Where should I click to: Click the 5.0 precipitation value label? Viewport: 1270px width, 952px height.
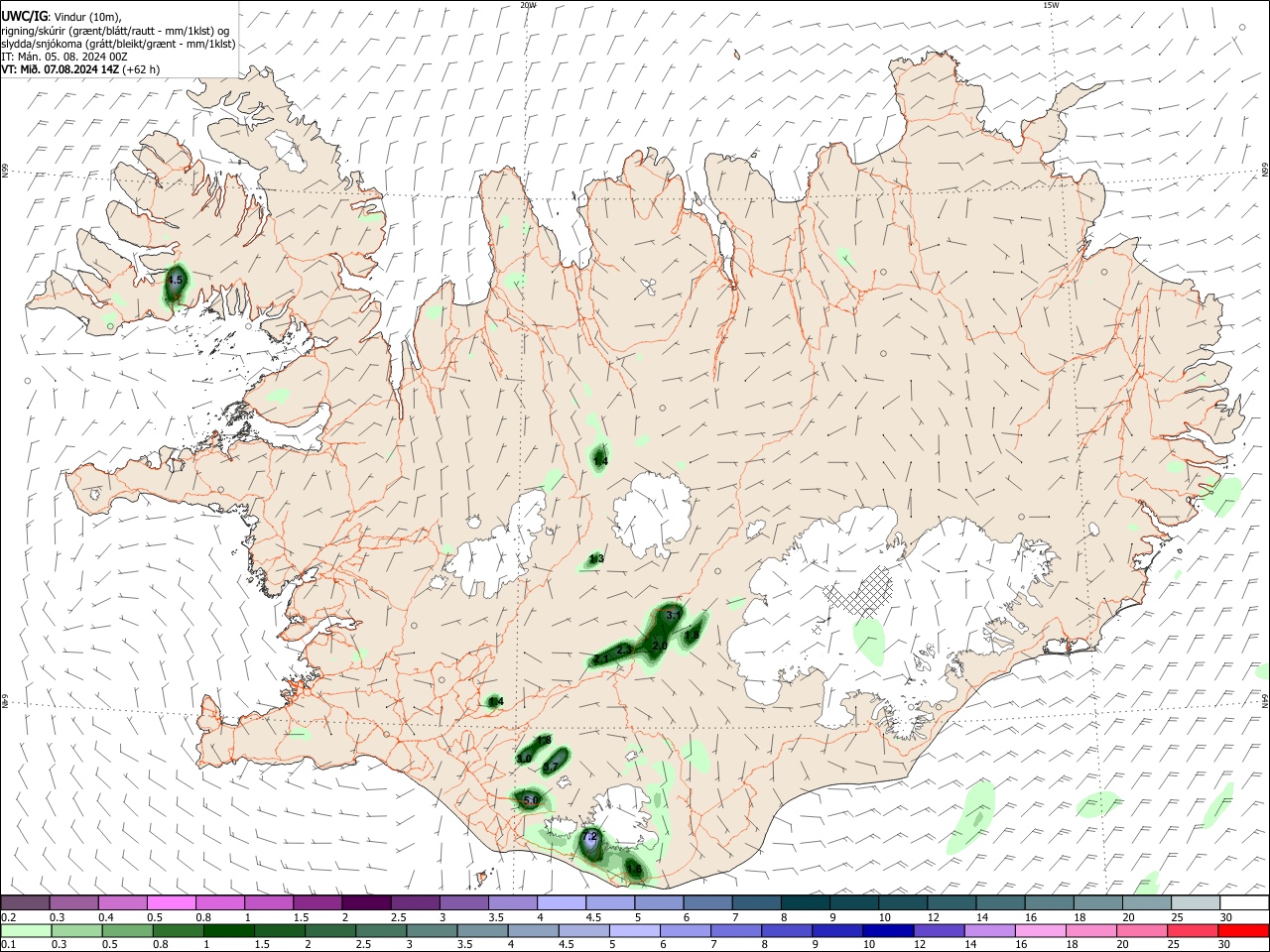coord(530,800)
